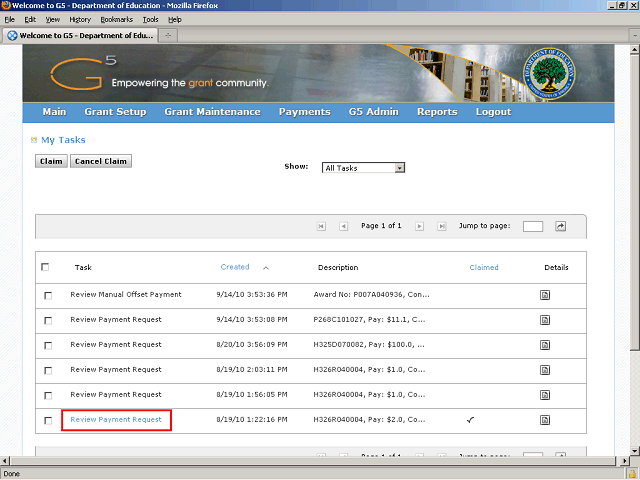Open details icon for 8/19/10 1:22:16 PM task
The height and width of the screenshot is (480, 640).
tap(545, 420)
